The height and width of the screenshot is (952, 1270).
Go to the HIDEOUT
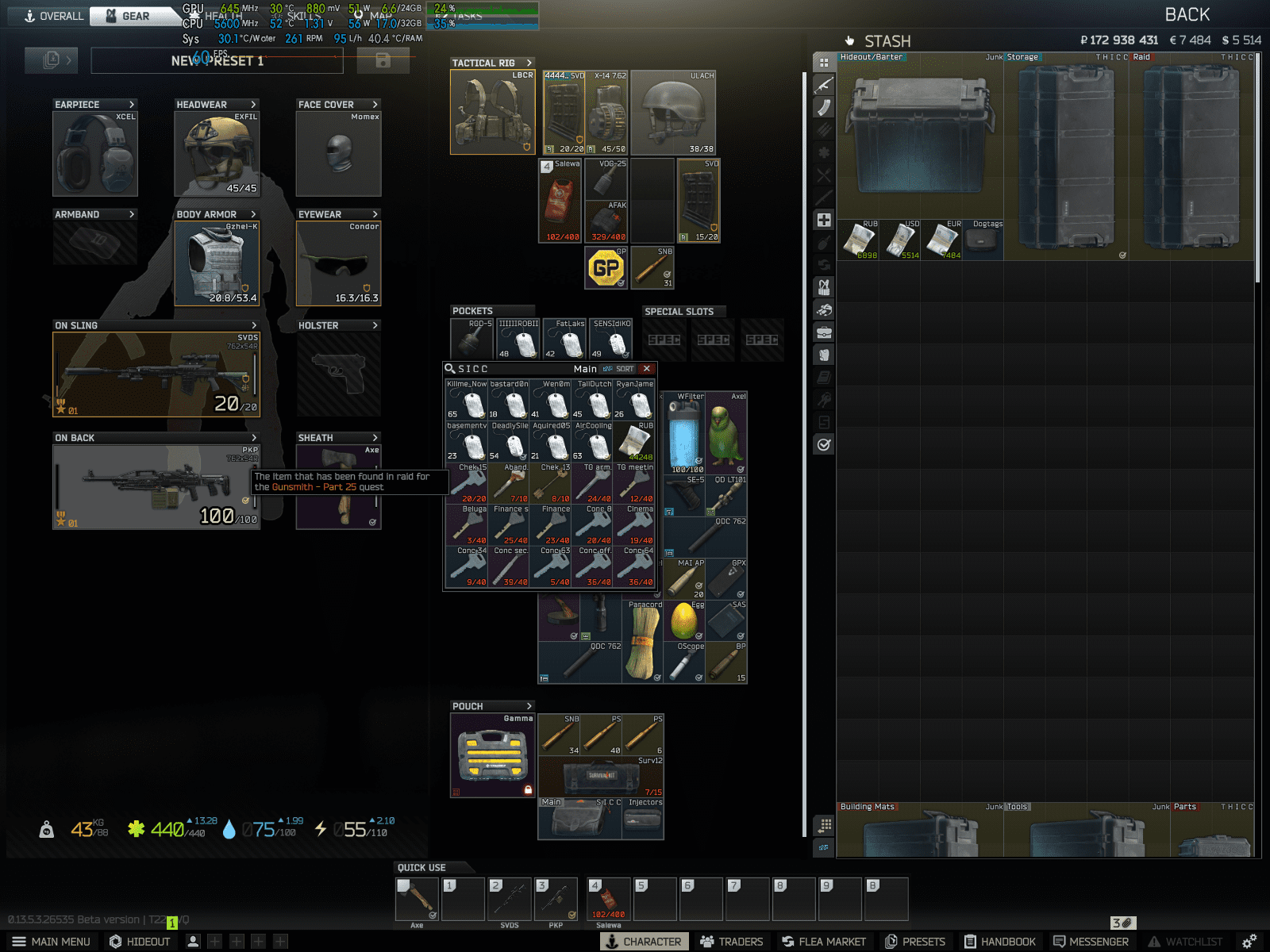pos(140,942)
